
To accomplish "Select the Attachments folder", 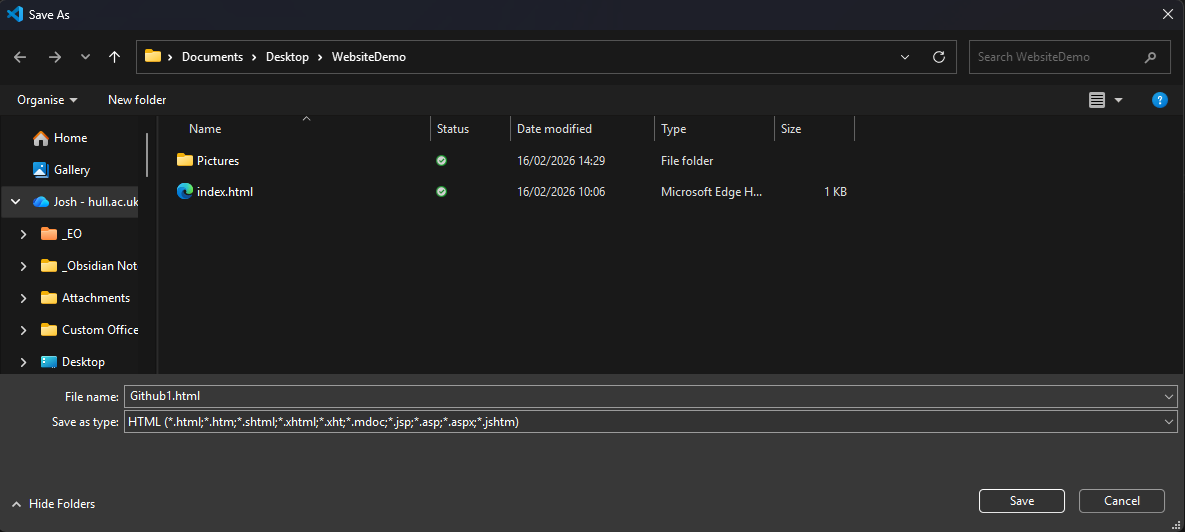I will click(x=96, y=298).
